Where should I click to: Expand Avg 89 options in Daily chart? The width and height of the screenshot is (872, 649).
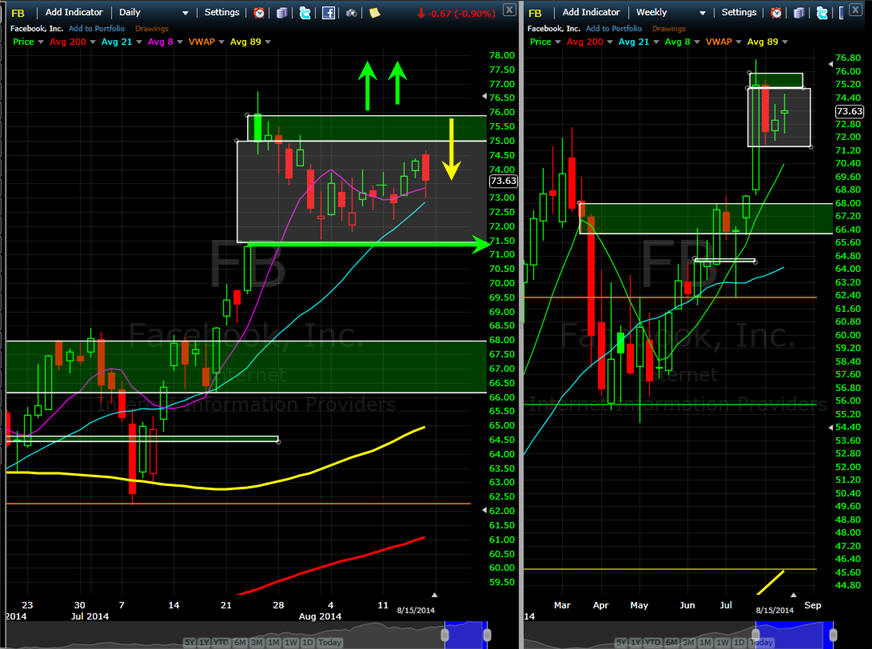[268, 42]
